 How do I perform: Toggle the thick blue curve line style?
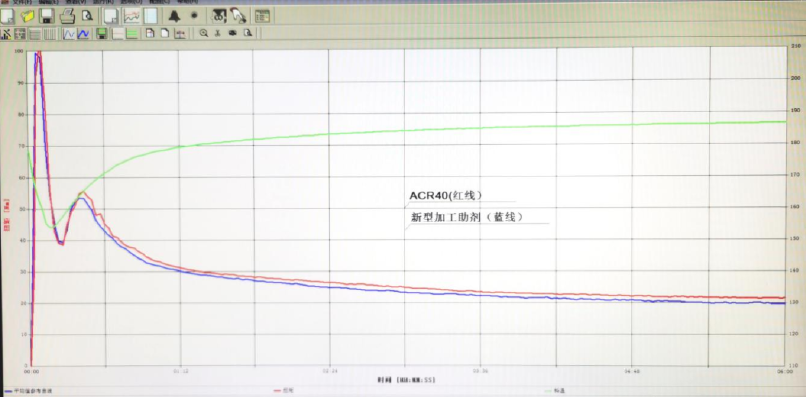click(x=84, y=34)
